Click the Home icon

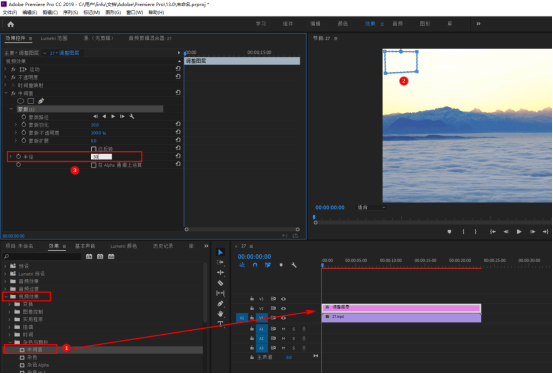[x=11, y=24]
